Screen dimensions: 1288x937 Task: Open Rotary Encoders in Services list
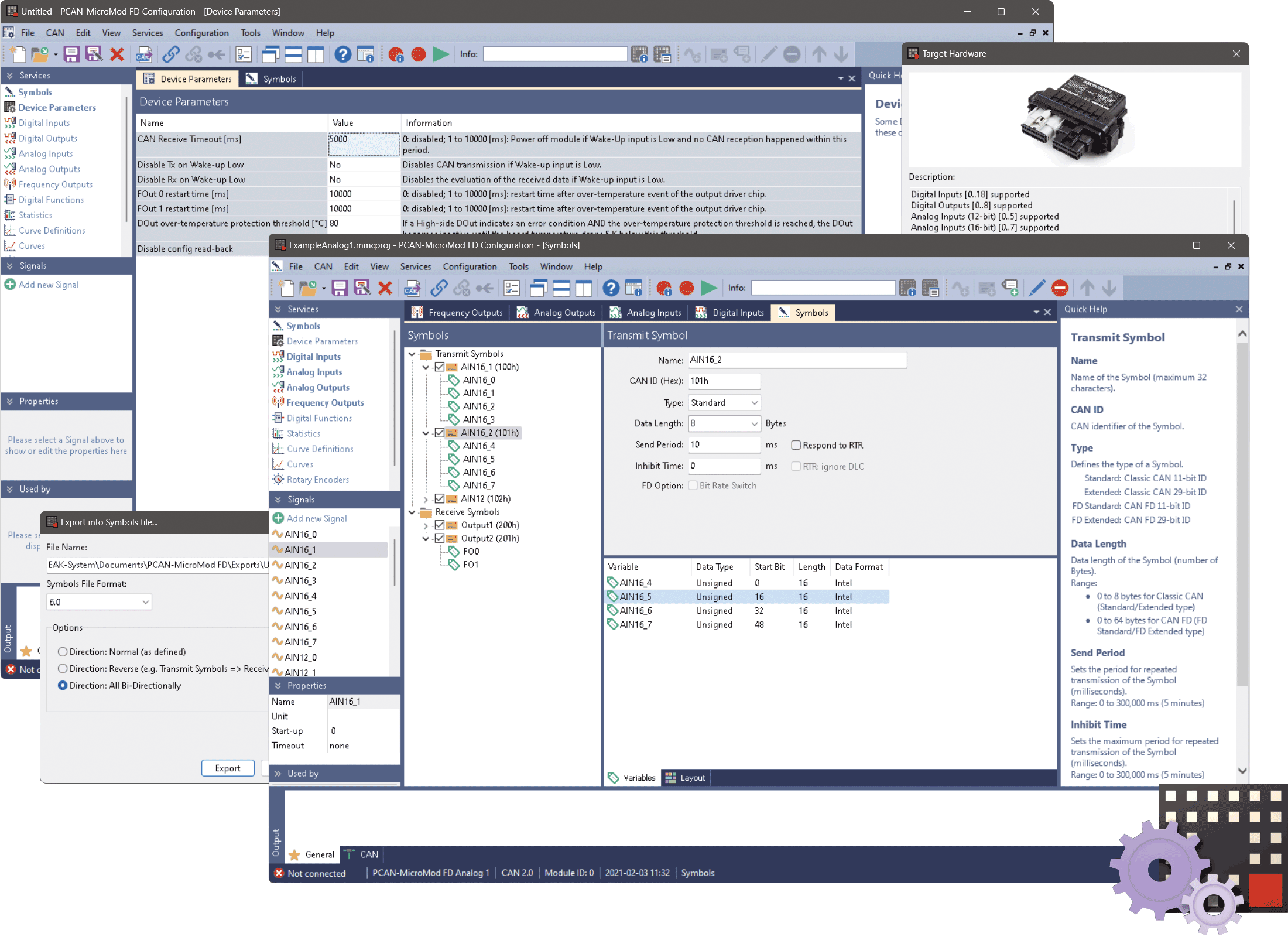(318, 480)
